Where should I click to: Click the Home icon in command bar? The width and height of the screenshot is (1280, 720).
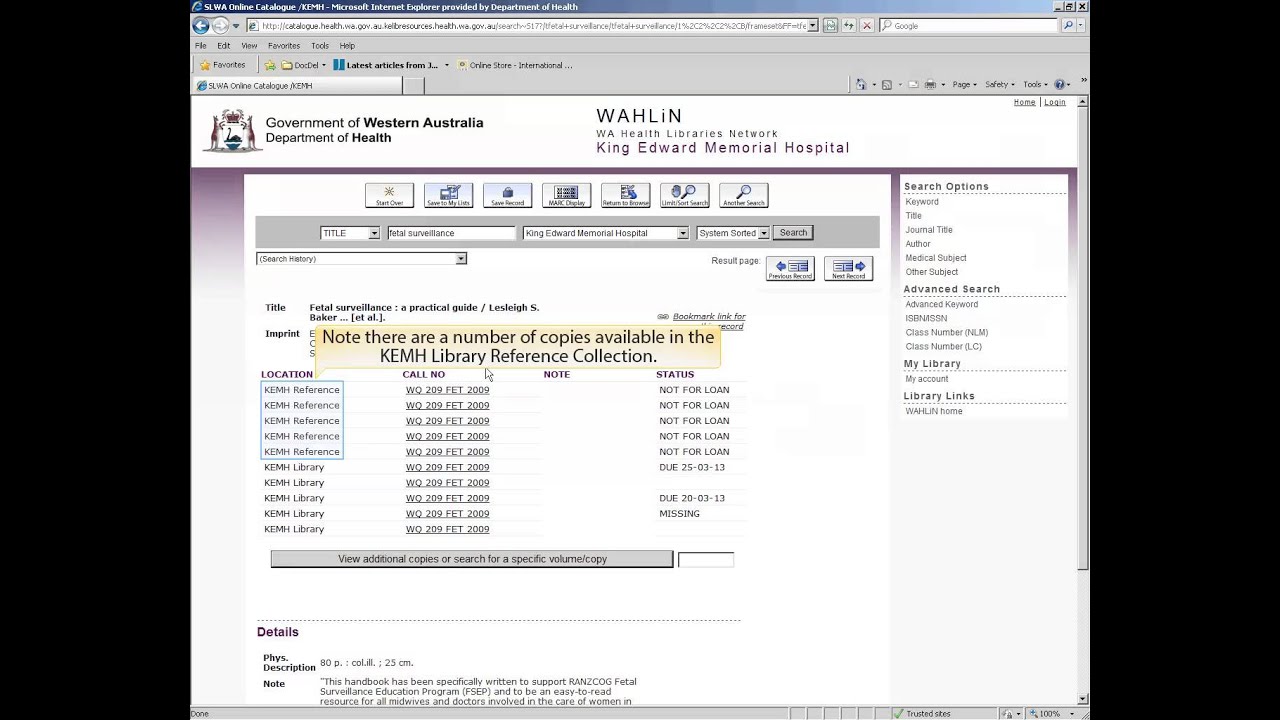861,85
